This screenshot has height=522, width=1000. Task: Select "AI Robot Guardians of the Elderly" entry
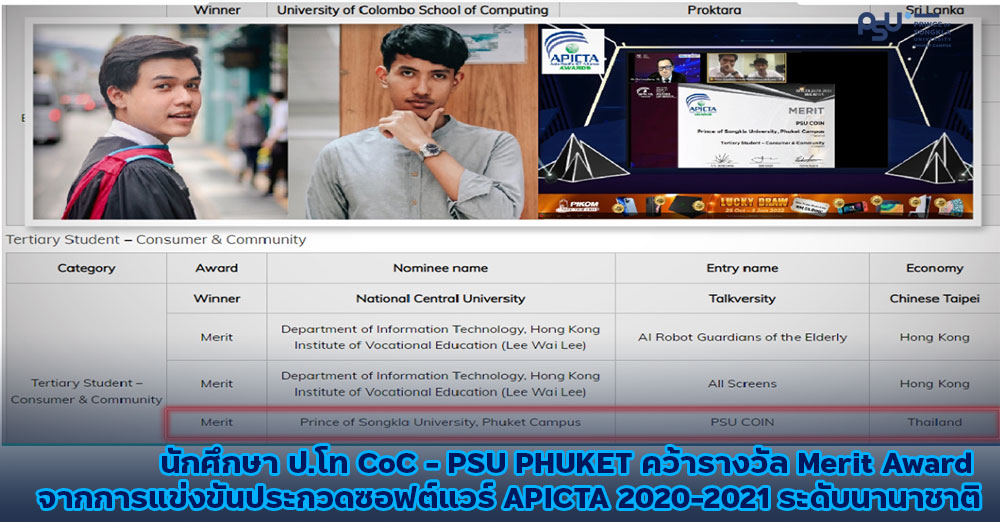click(742, 337)
